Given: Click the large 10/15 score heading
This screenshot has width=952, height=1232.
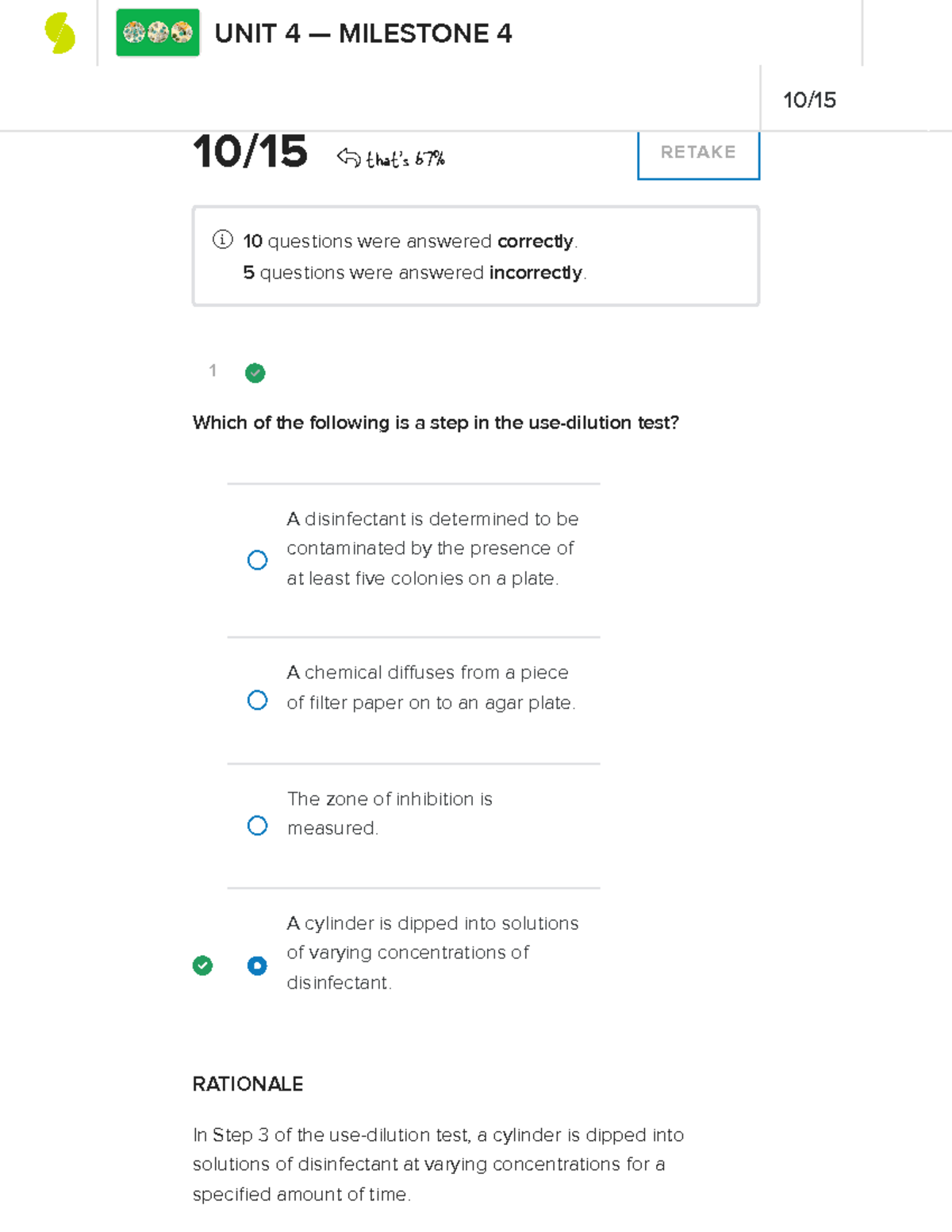Looking at the screenshot, I should [250, 152].
